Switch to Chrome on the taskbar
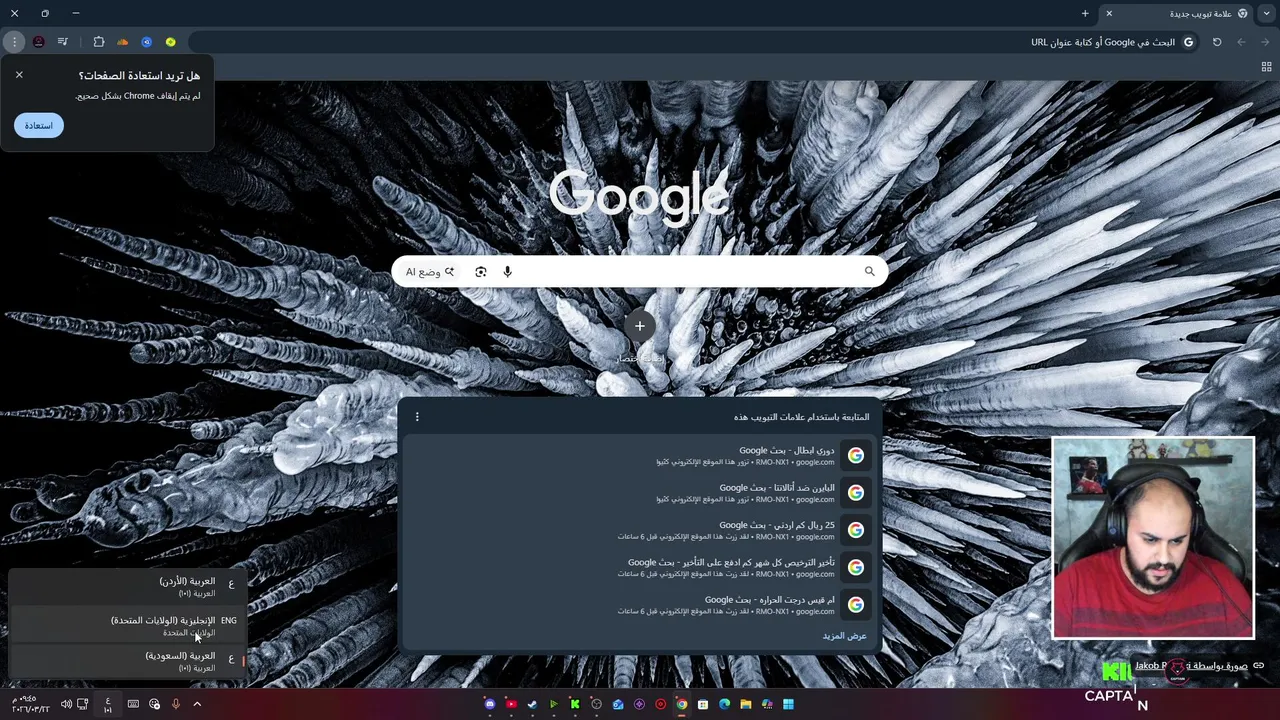The image size is (1280, 720). click(682, 704)
